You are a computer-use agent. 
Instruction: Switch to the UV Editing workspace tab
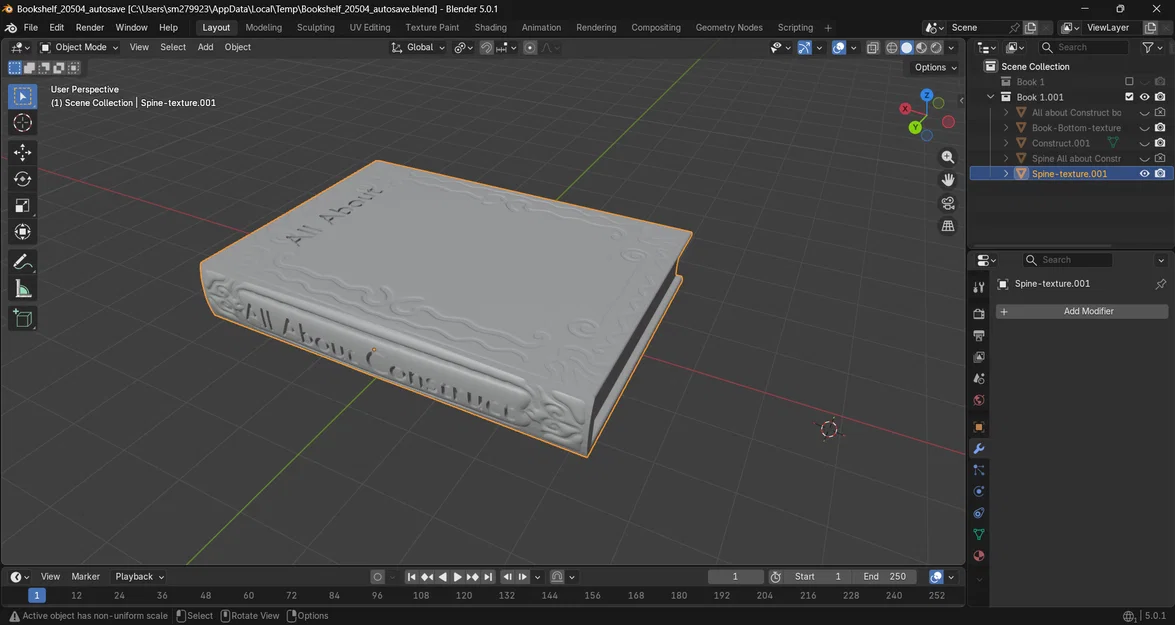pos(368,27)
